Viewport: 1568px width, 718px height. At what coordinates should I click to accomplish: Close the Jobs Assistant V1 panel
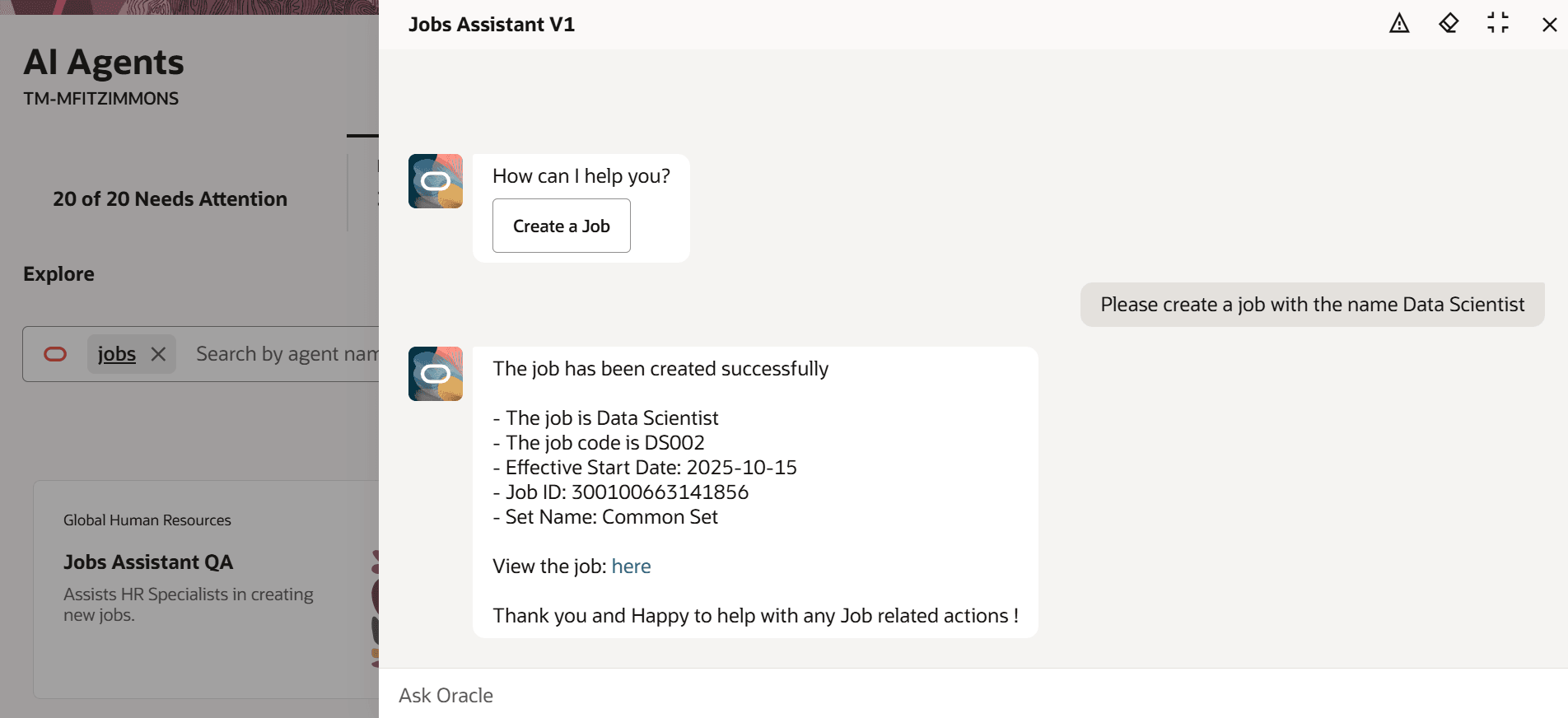click(x=1549, y=25)
